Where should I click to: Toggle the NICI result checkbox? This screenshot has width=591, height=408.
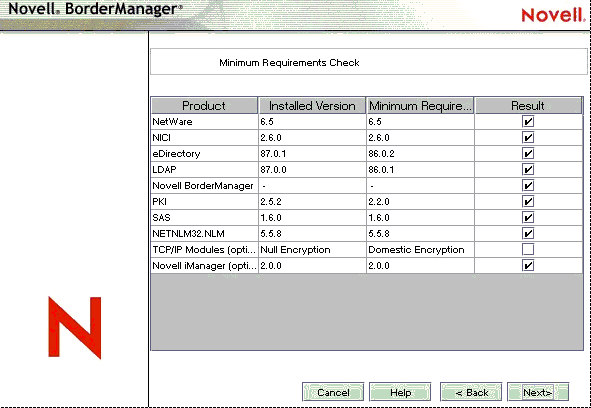click(528, 137)
